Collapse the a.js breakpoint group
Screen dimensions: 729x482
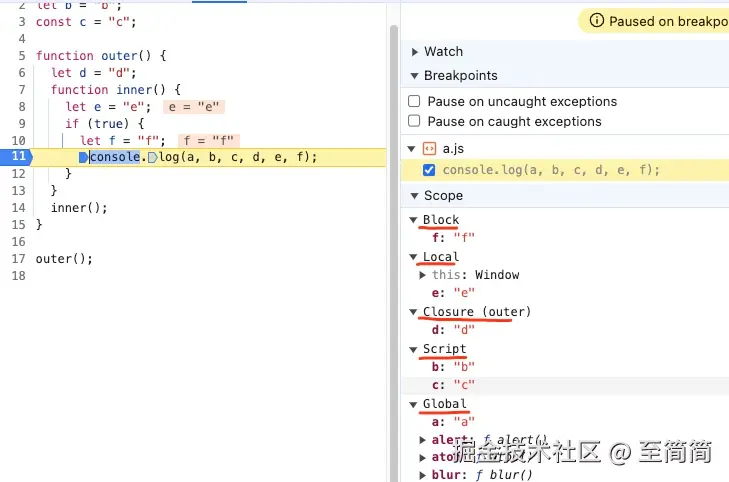point(411,149)
